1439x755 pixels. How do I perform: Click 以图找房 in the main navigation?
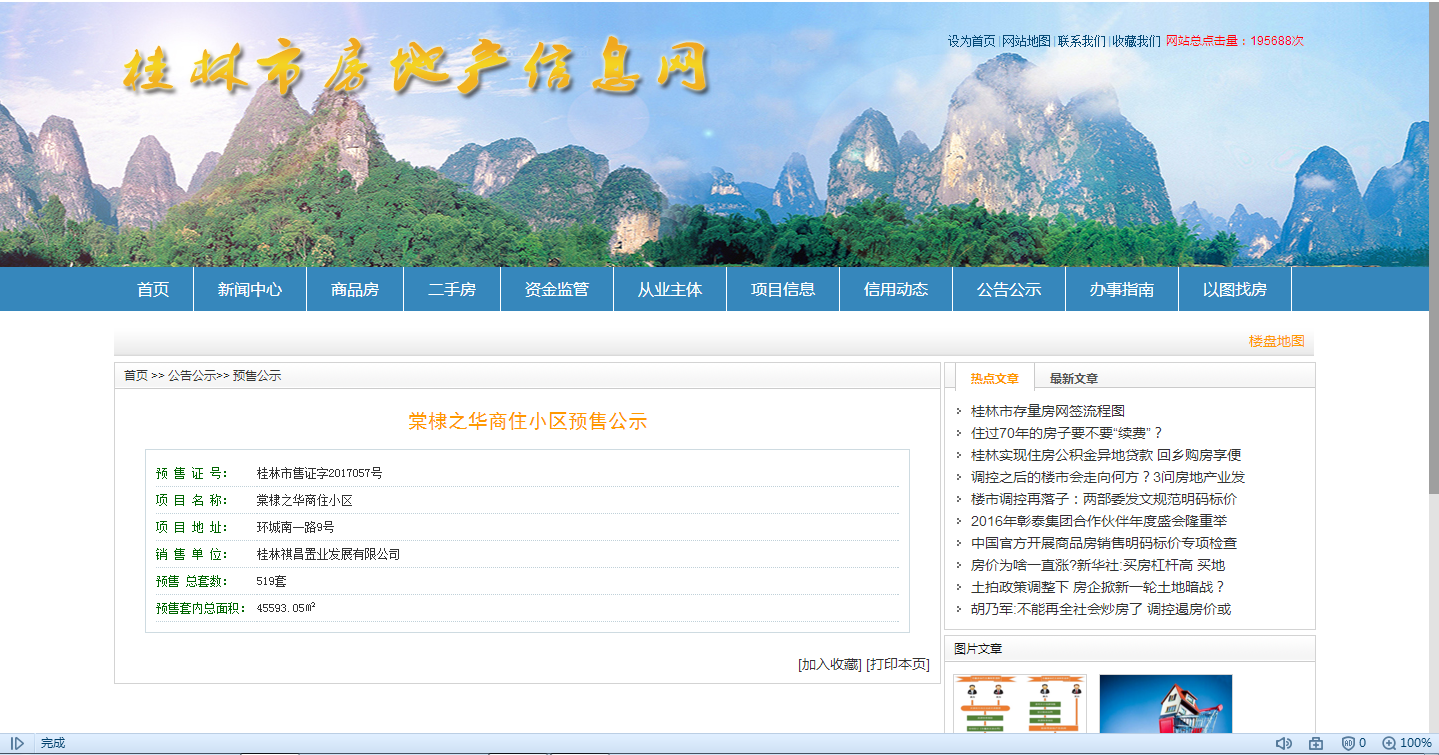tap(1235, 290)
